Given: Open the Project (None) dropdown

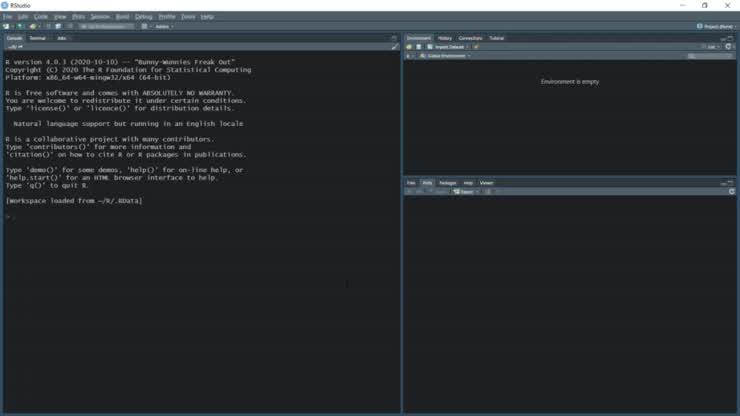Looking at the screenshot, I should [715, 26].
